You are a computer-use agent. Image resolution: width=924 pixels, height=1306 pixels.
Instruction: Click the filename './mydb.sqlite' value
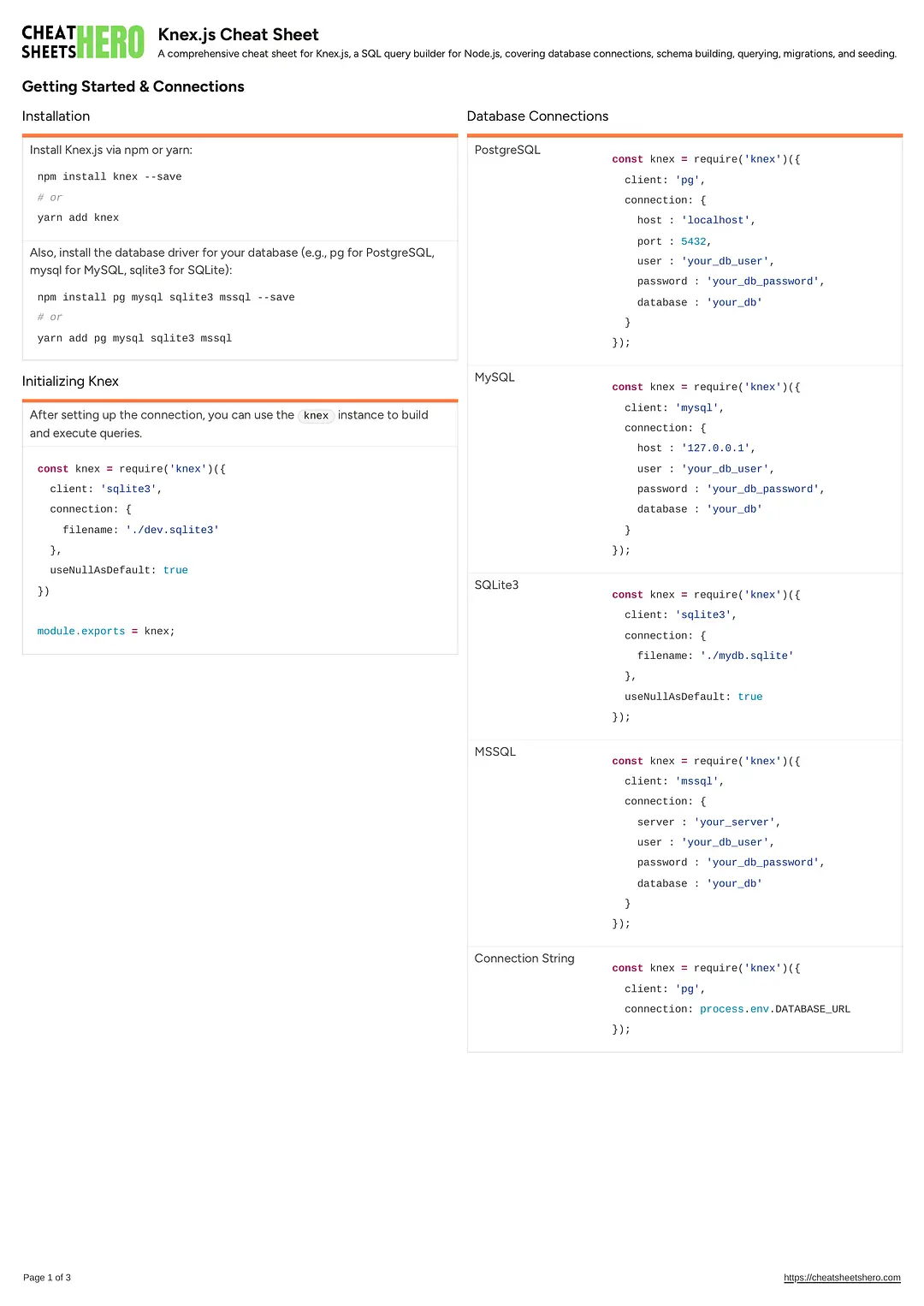[x=747, y=656]
